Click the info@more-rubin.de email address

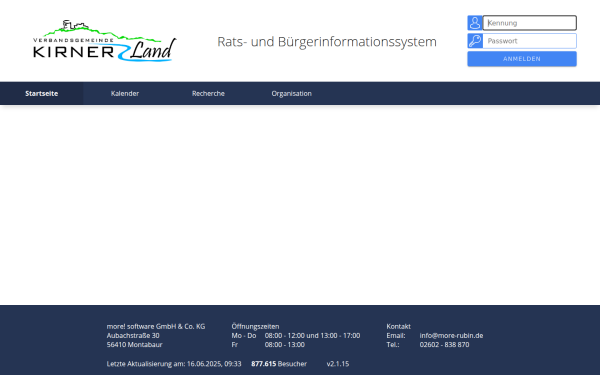tap(451, 336)
